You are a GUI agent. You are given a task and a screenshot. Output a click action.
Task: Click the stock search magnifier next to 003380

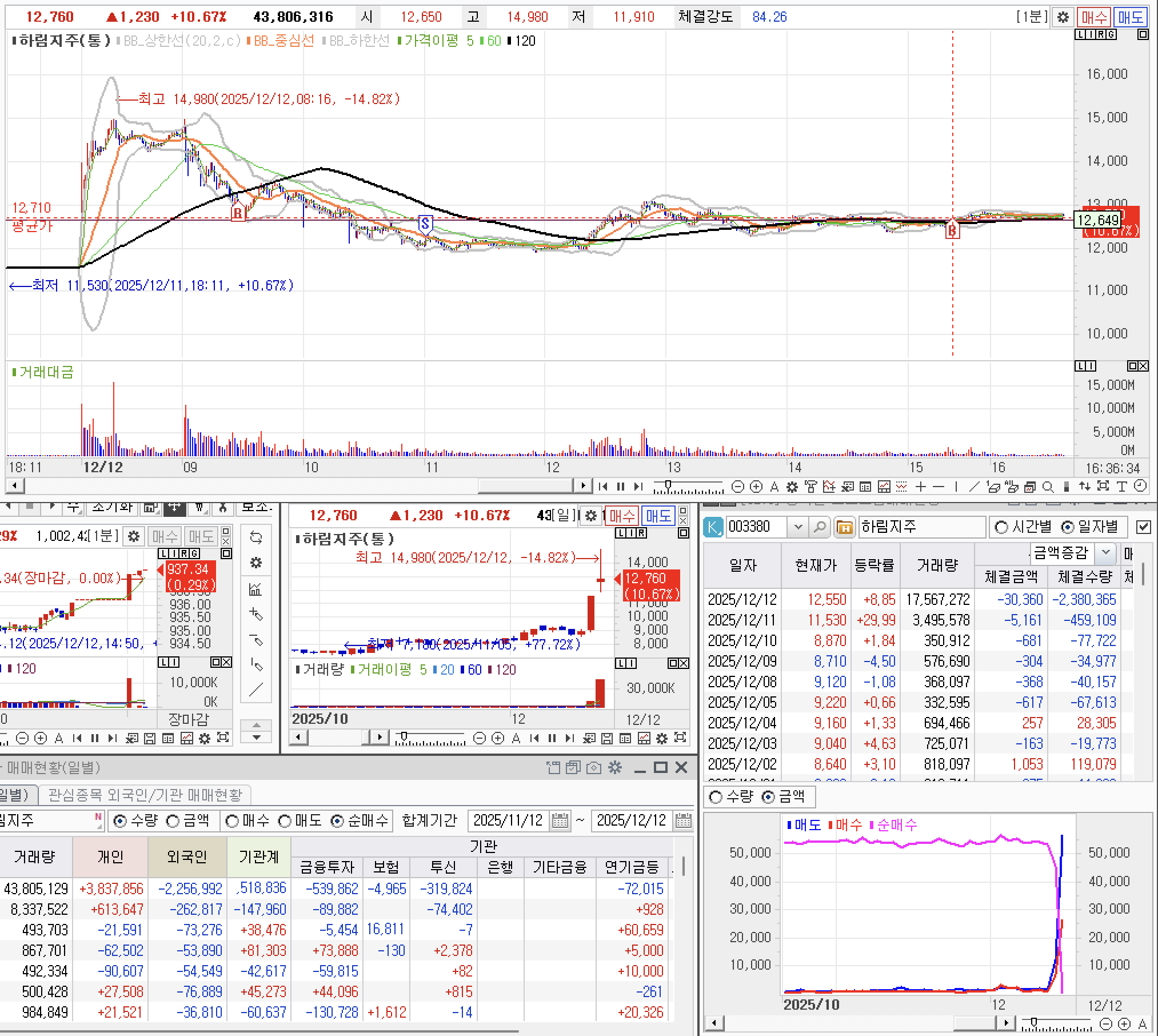click(x=820, y=527)
